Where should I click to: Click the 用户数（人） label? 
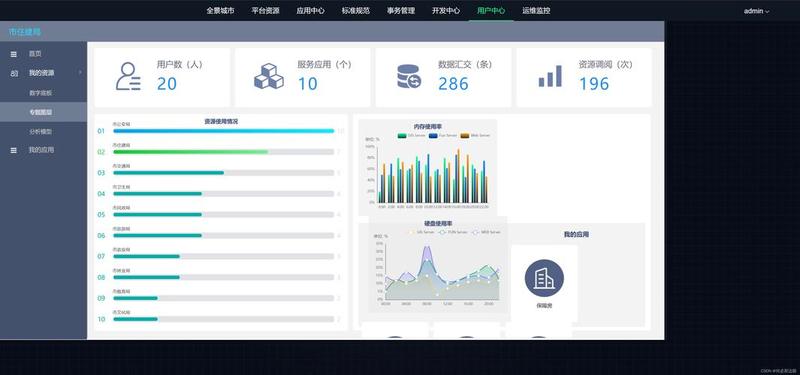(180, 65)
